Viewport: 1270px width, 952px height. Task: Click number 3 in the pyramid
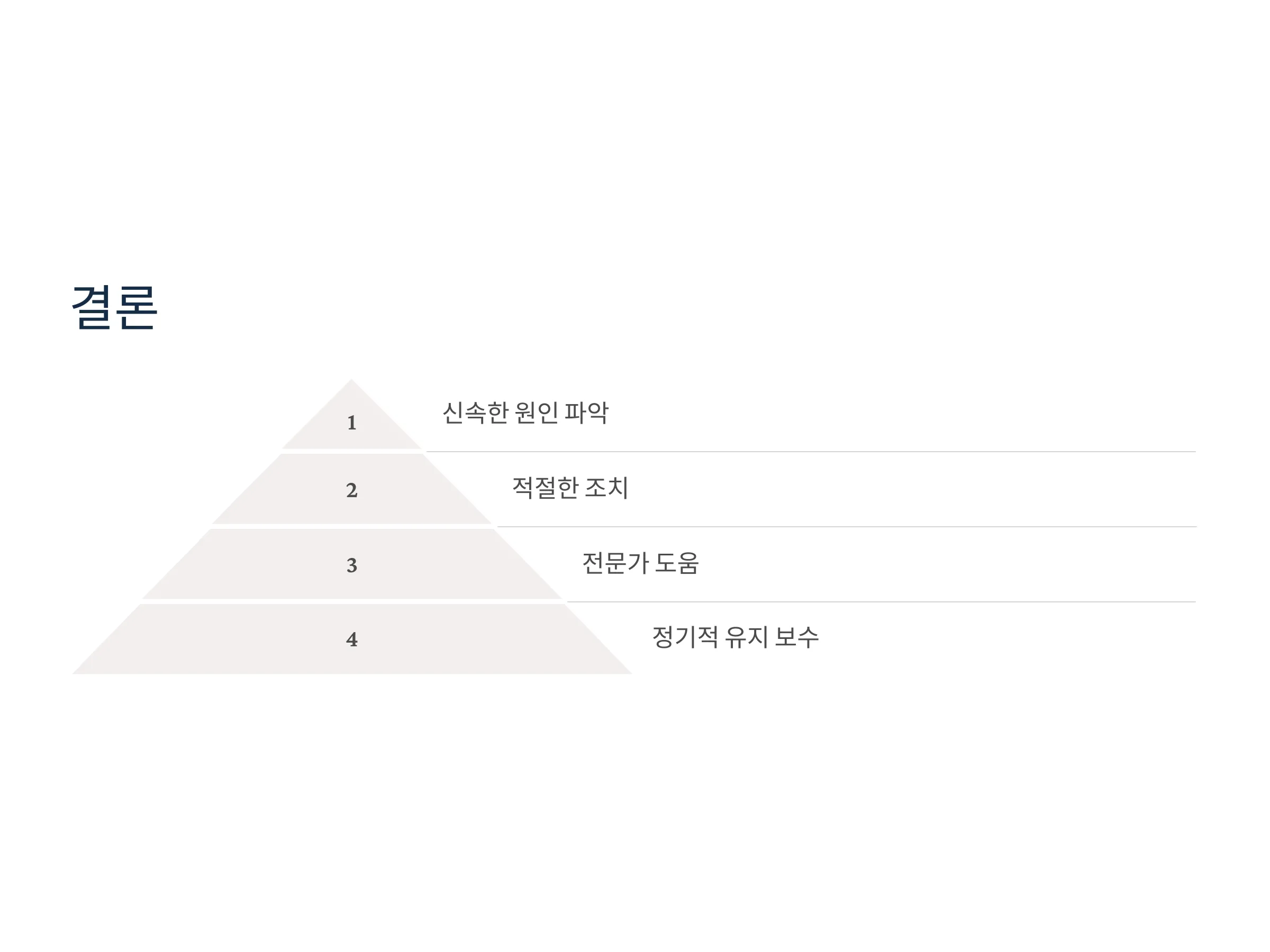(x=352, y=565)
